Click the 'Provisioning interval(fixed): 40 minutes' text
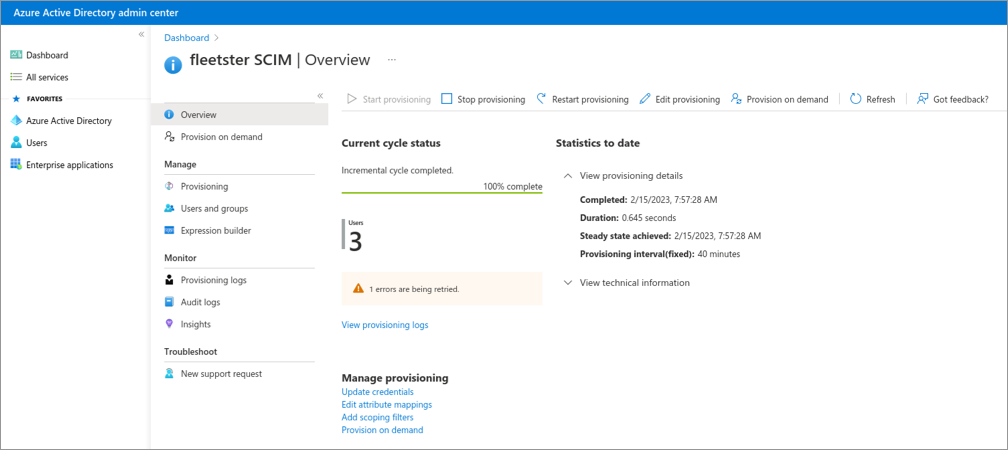This screenshot has height=450, width=1008. [x=660, y=254]
